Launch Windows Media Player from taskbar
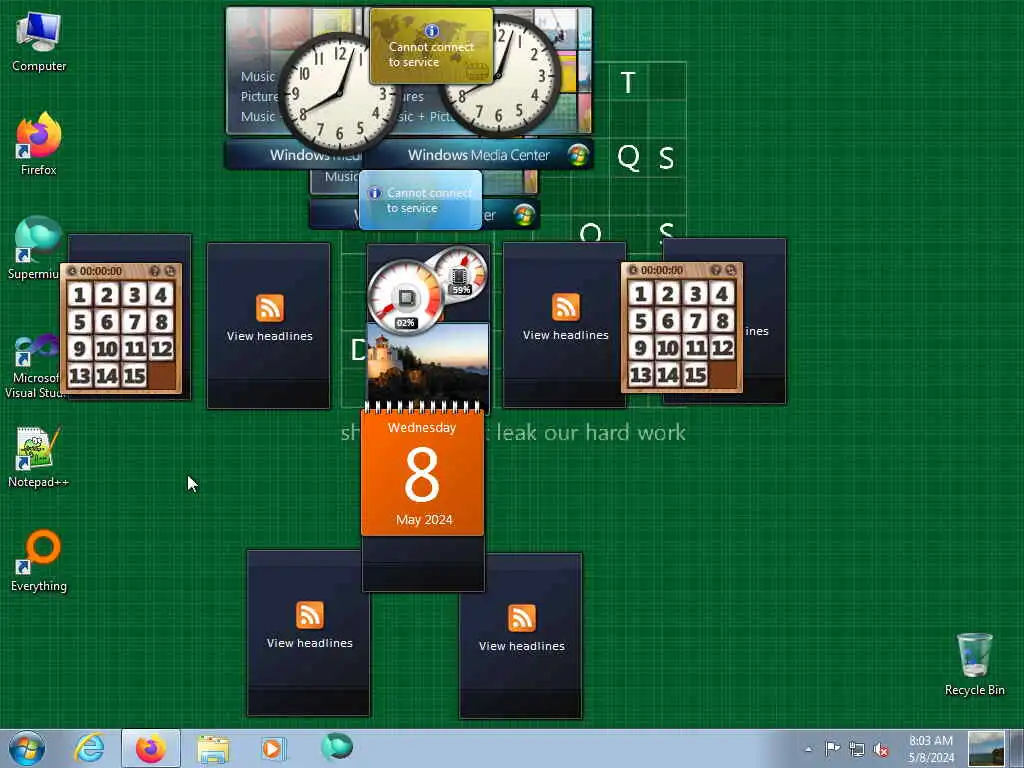The image size is (1024, 768). [273, 748]
